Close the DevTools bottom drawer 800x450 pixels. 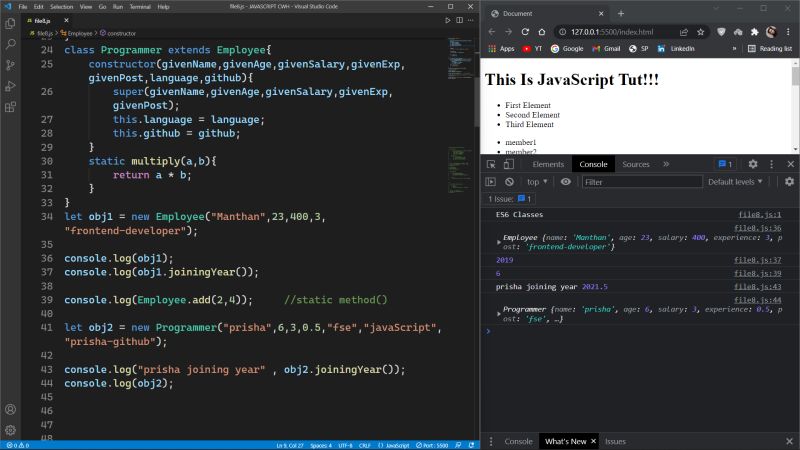point(789,441)
